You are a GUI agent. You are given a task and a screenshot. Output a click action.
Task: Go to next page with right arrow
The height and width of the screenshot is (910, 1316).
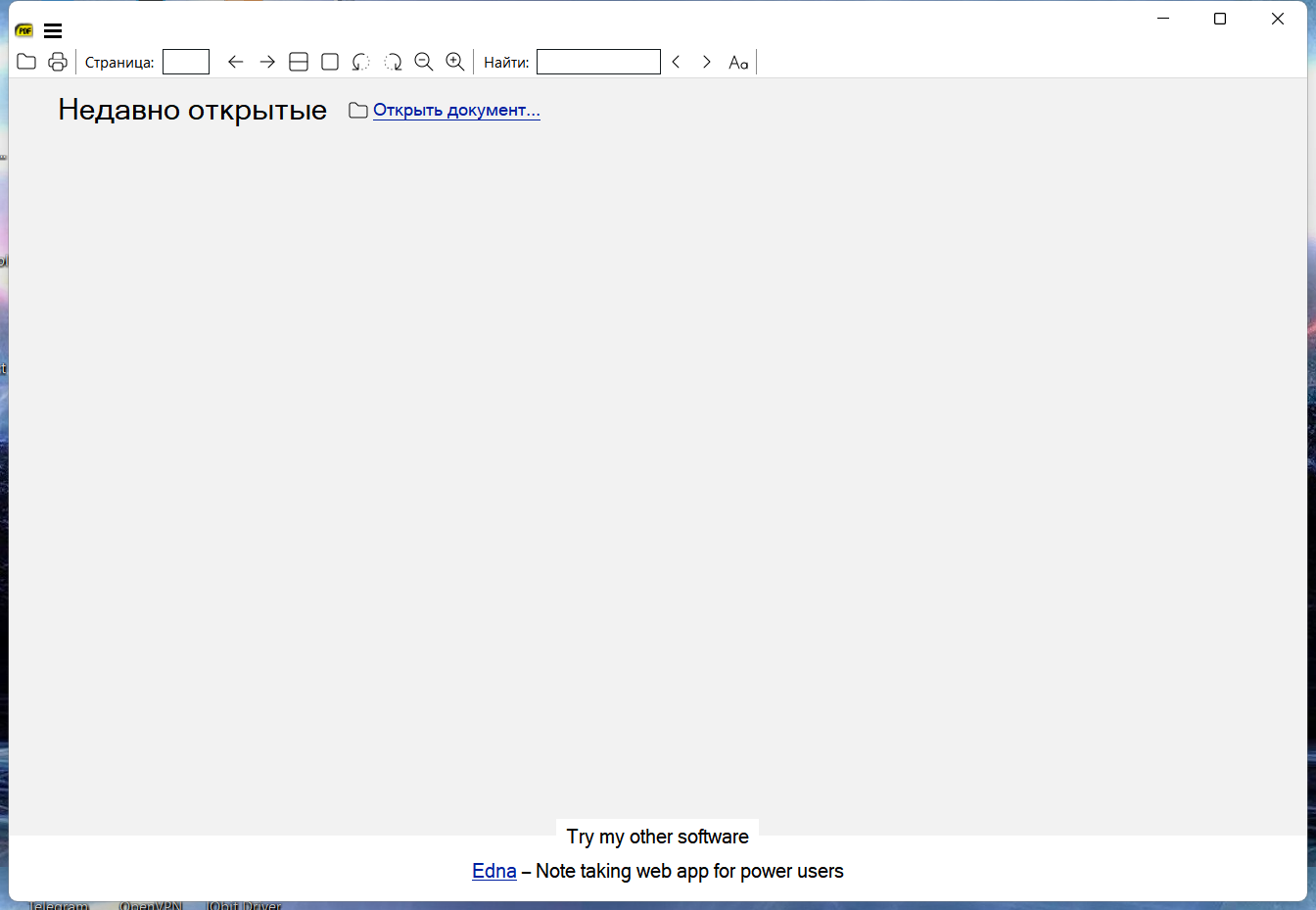pyautogui.click(x=267, y=62)
